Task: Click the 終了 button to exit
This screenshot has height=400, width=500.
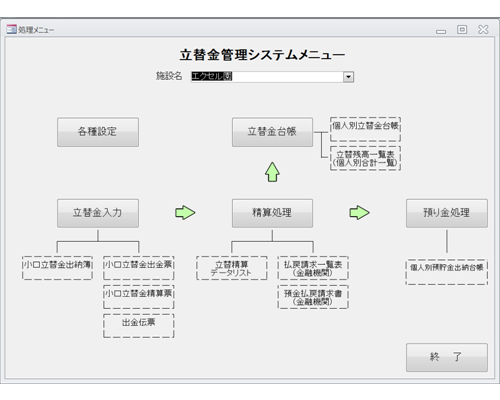Action: (x=447, y=357)
